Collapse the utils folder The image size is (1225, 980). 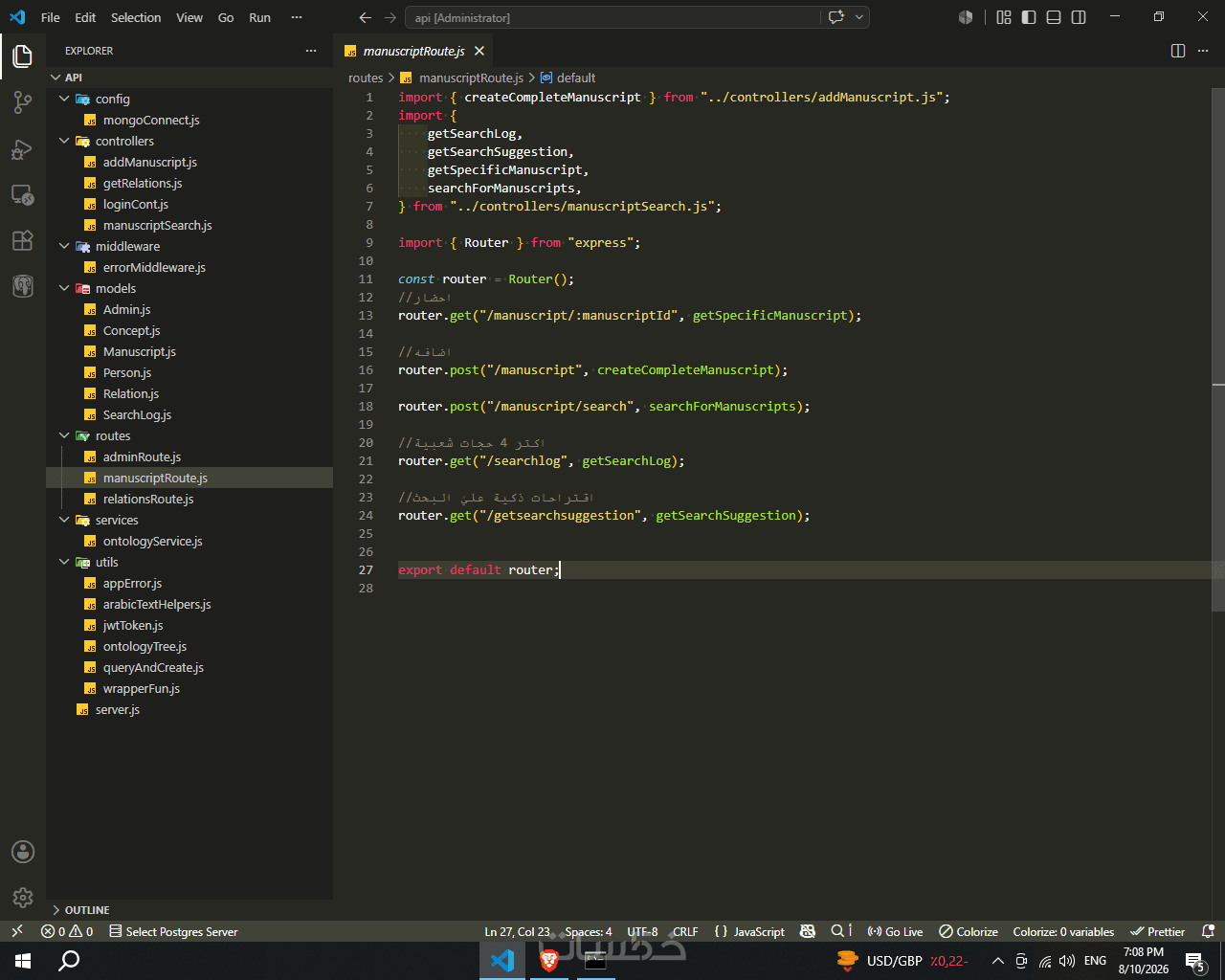coord(189,562)
